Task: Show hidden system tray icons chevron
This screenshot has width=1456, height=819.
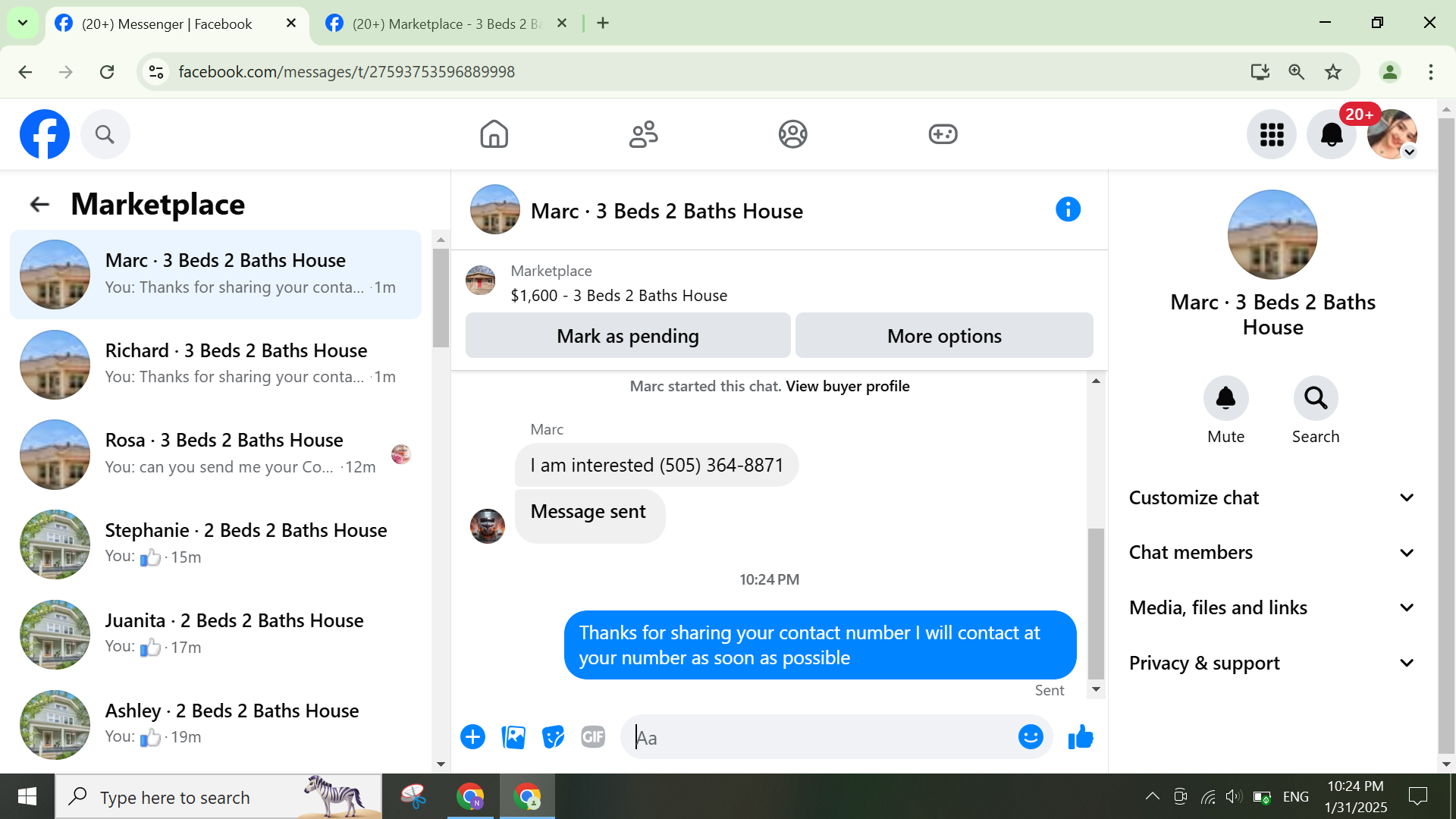Action: coord(1152,796)
